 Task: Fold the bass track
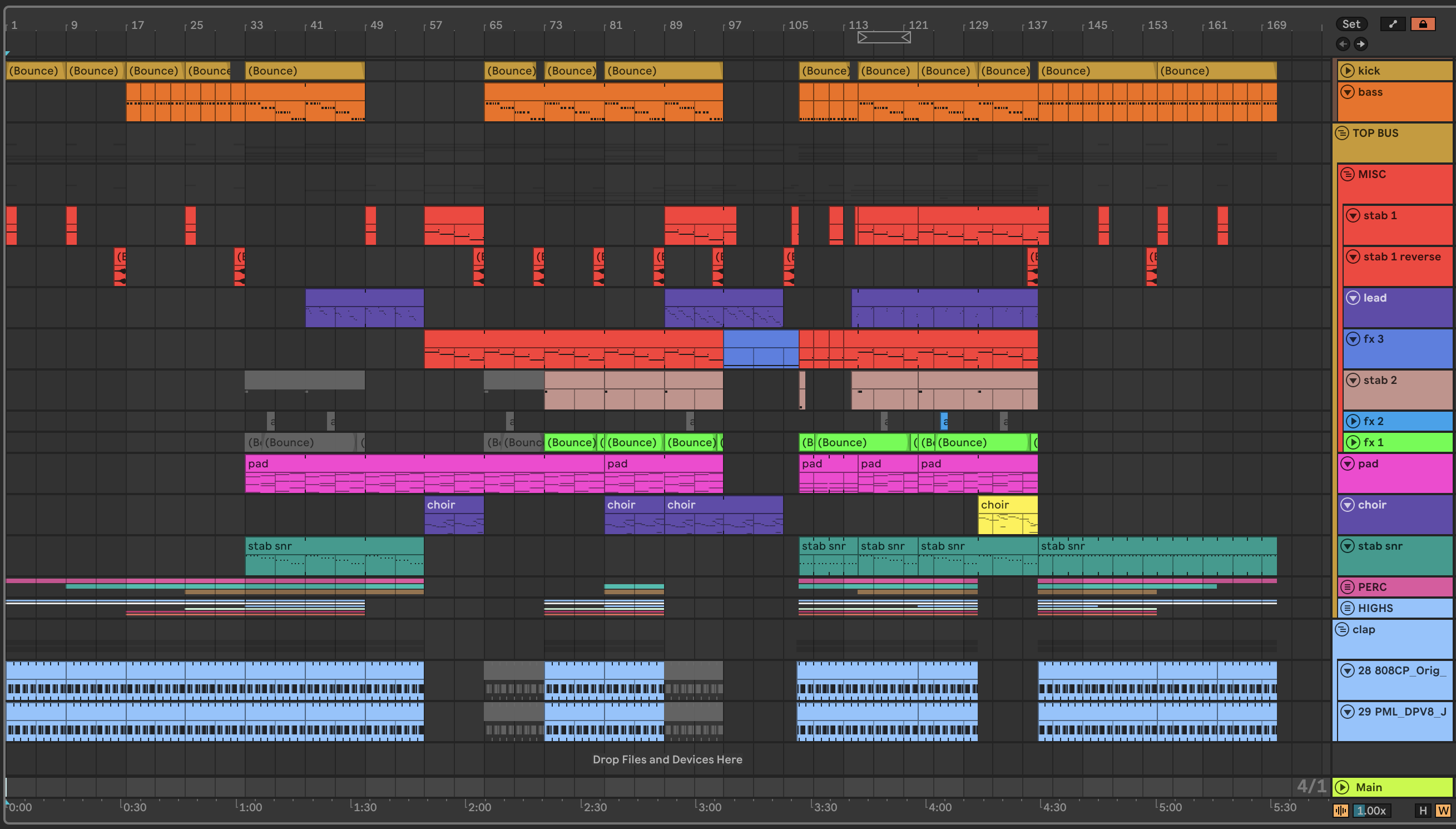coord(1347,92)
